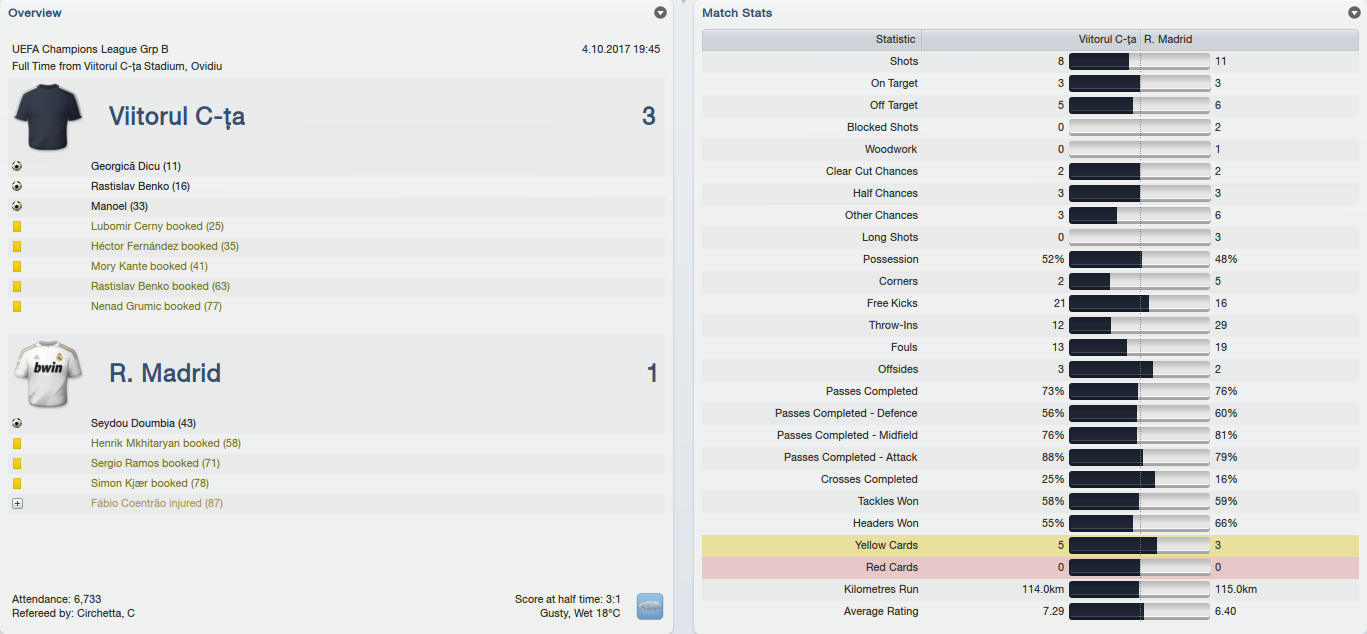Sort by the Statistic column header
The image size is (1367, 634).
(812, 40)
